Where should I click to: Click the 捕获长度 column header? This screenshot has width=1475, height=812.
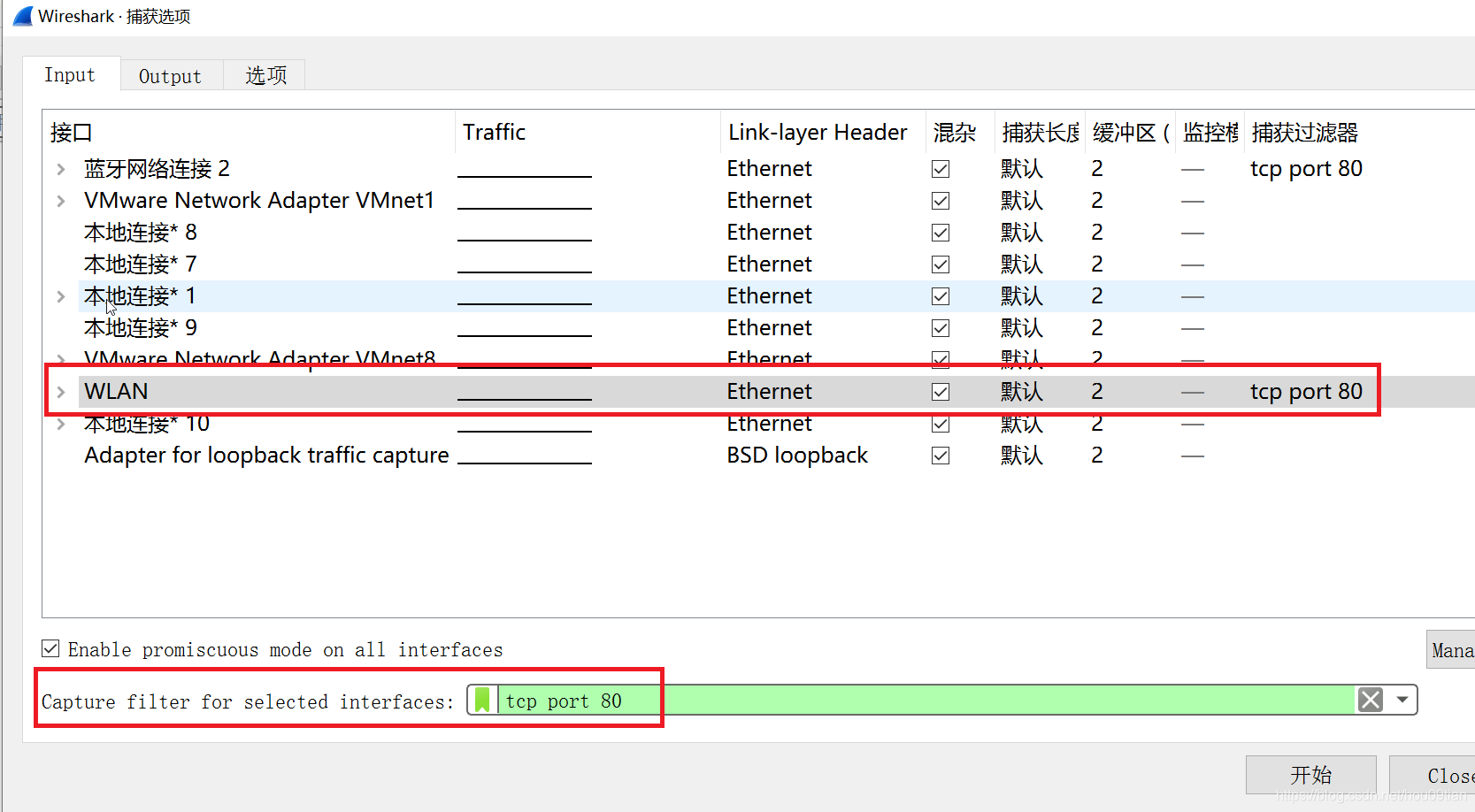[x=1041, y=133]
